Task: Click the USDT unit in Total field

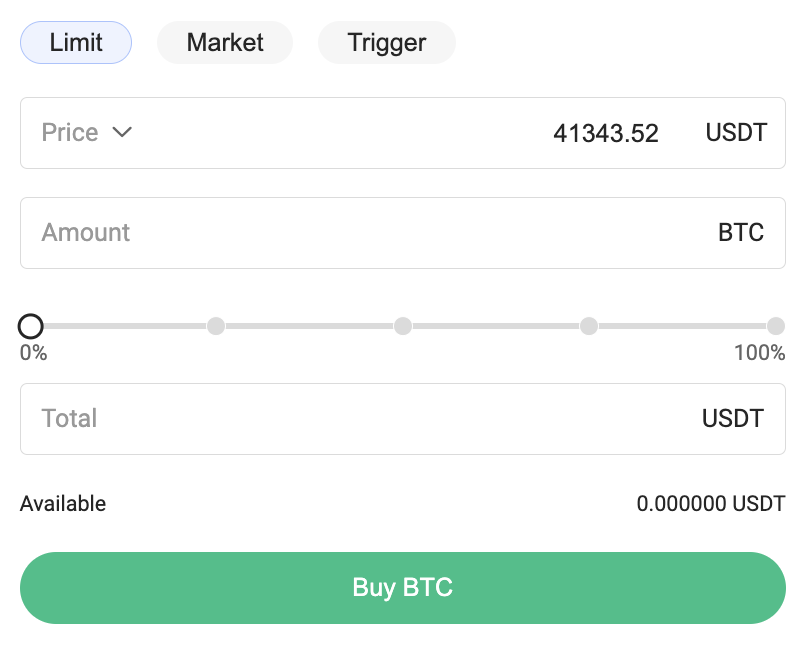Action: 733,419
